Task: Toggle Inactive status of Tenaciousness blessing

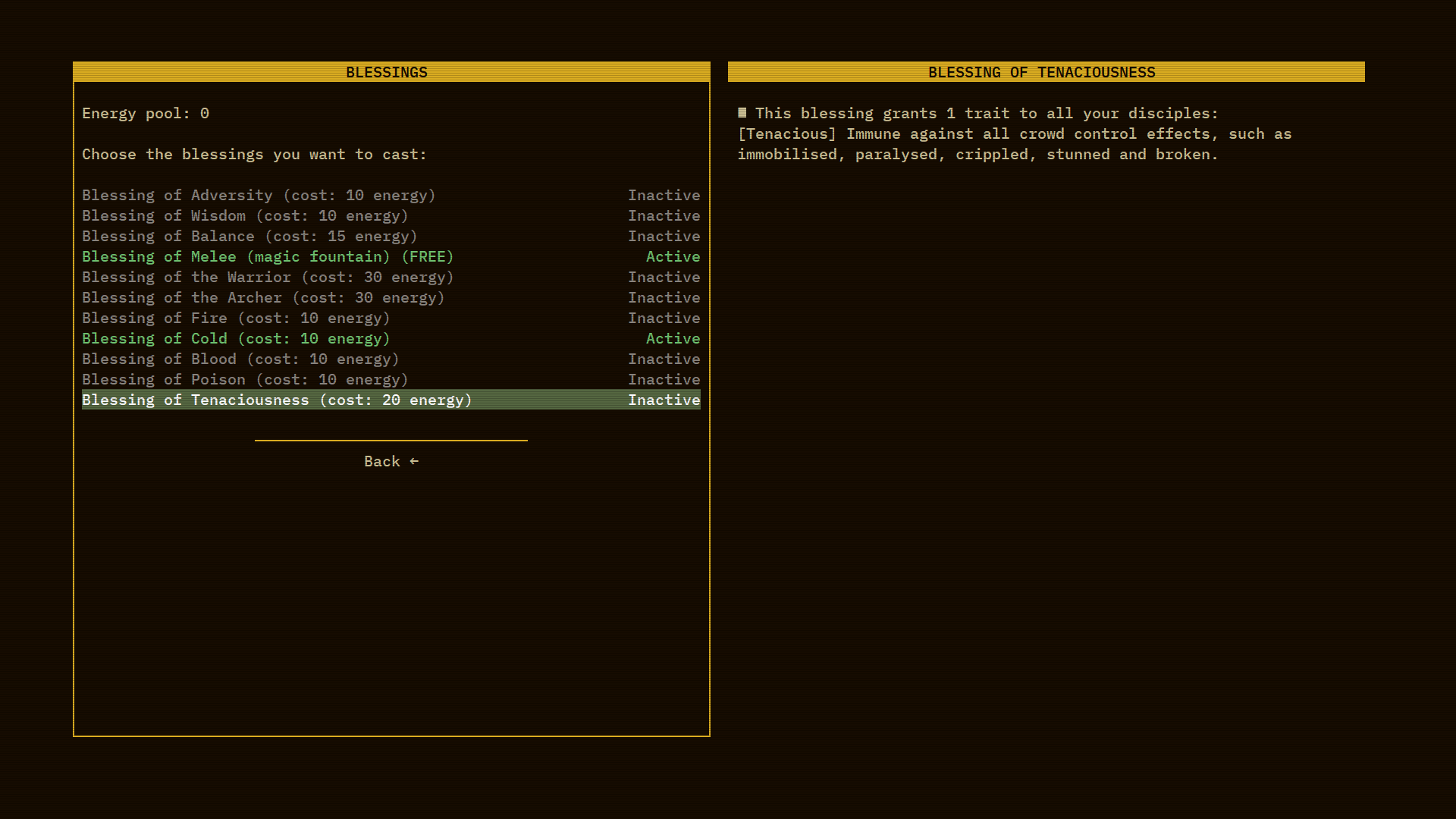Action: tap(664, 400)
